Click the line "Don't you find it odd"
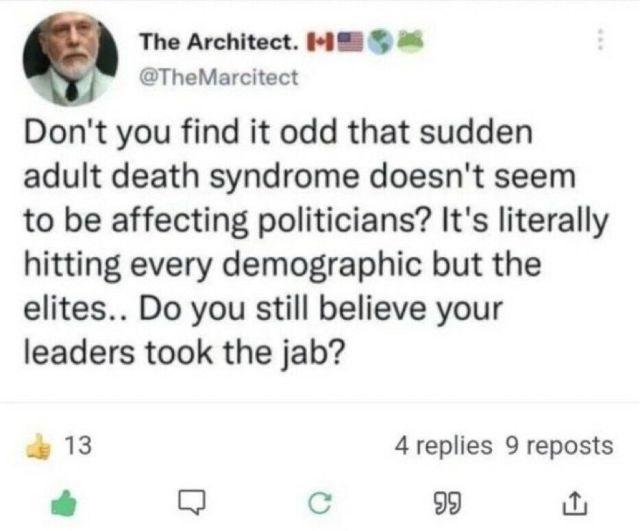Image resolution: width=640 pixels, height=531 pixels. click(x=180, y=132)
